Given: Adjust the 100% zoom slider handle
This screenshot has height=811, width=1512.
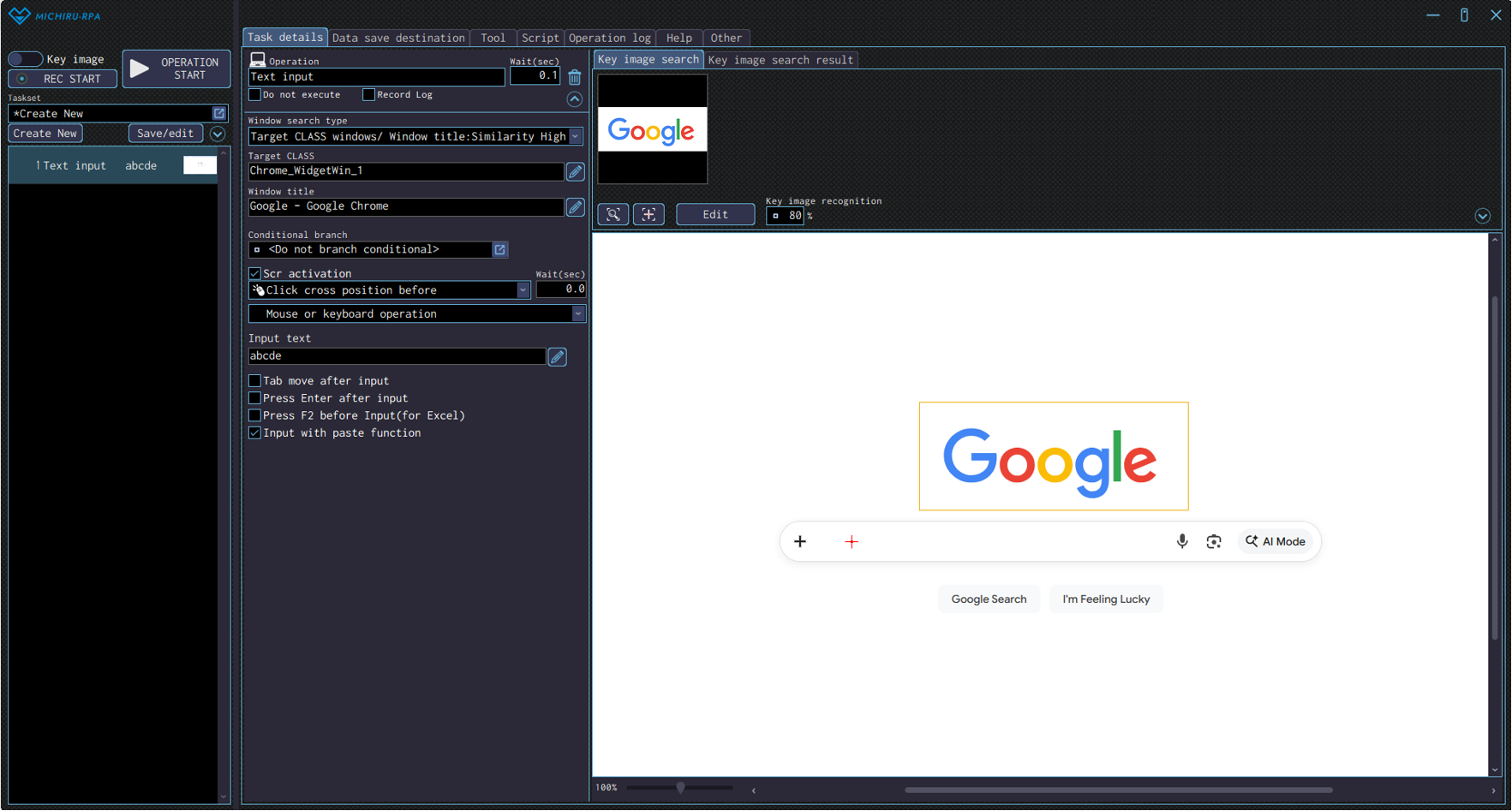Looking at the screenshot, I should pos(680,788).
